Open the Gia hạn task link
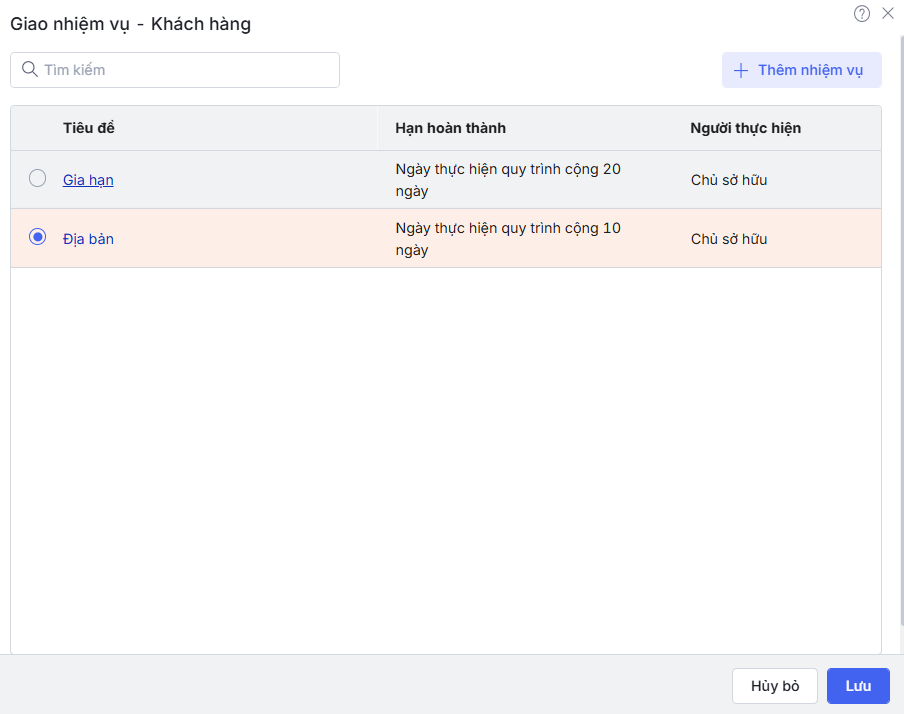 point(88,180)
